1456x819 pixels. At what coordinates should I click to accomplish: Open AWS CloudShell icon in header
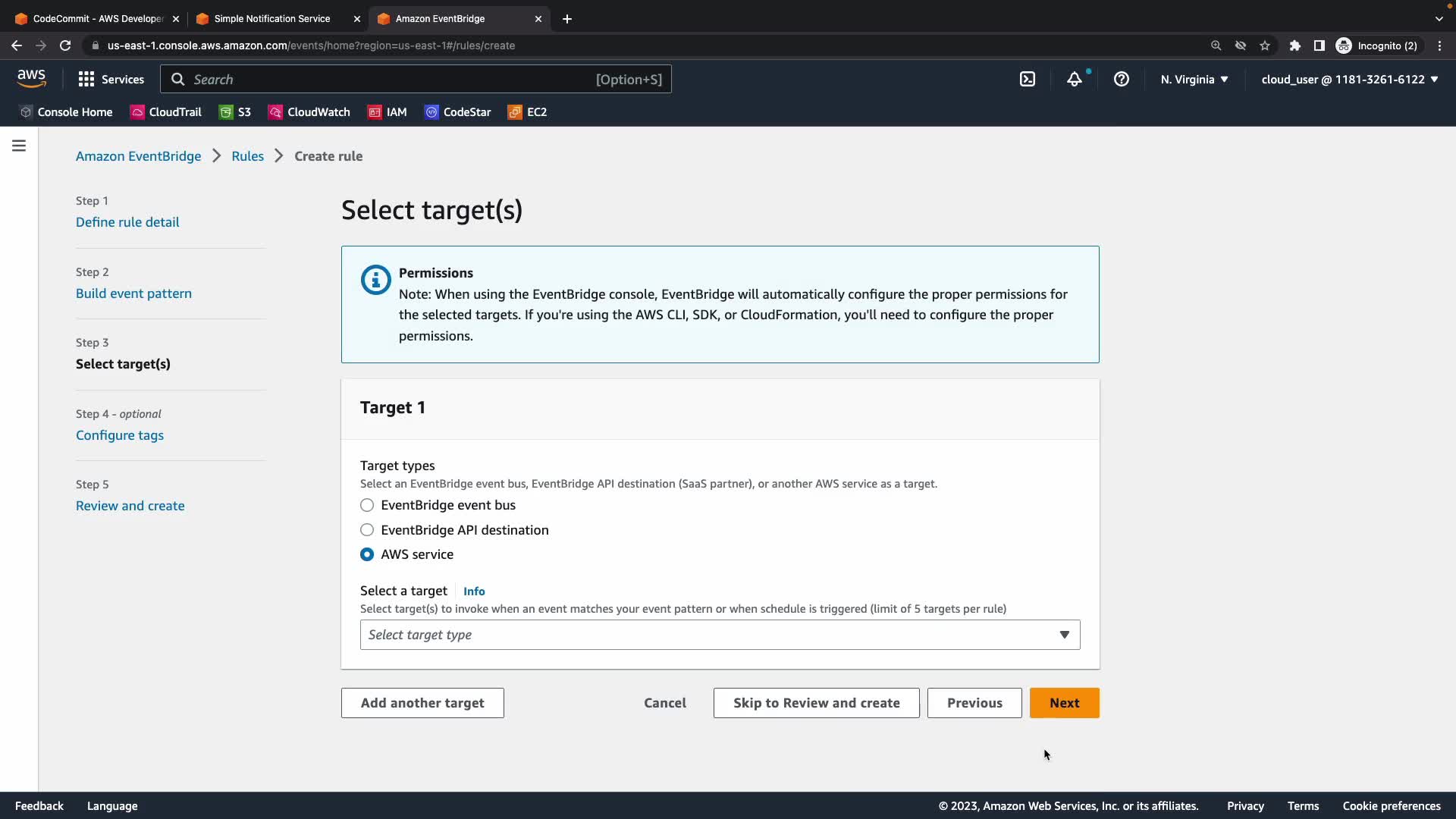point(1028,79)
